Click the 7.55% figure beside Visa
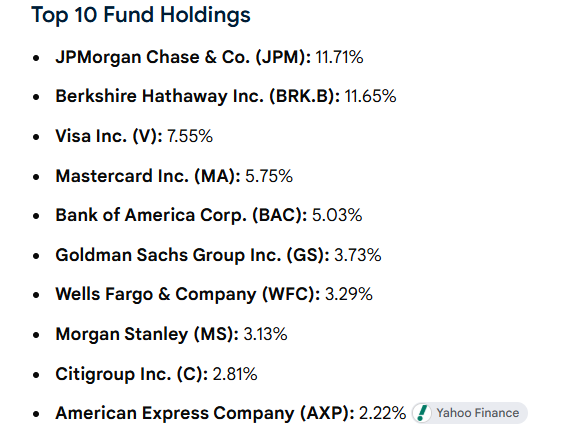The width and height of the screenshot is (574, 438). click(x=190, y=136)
